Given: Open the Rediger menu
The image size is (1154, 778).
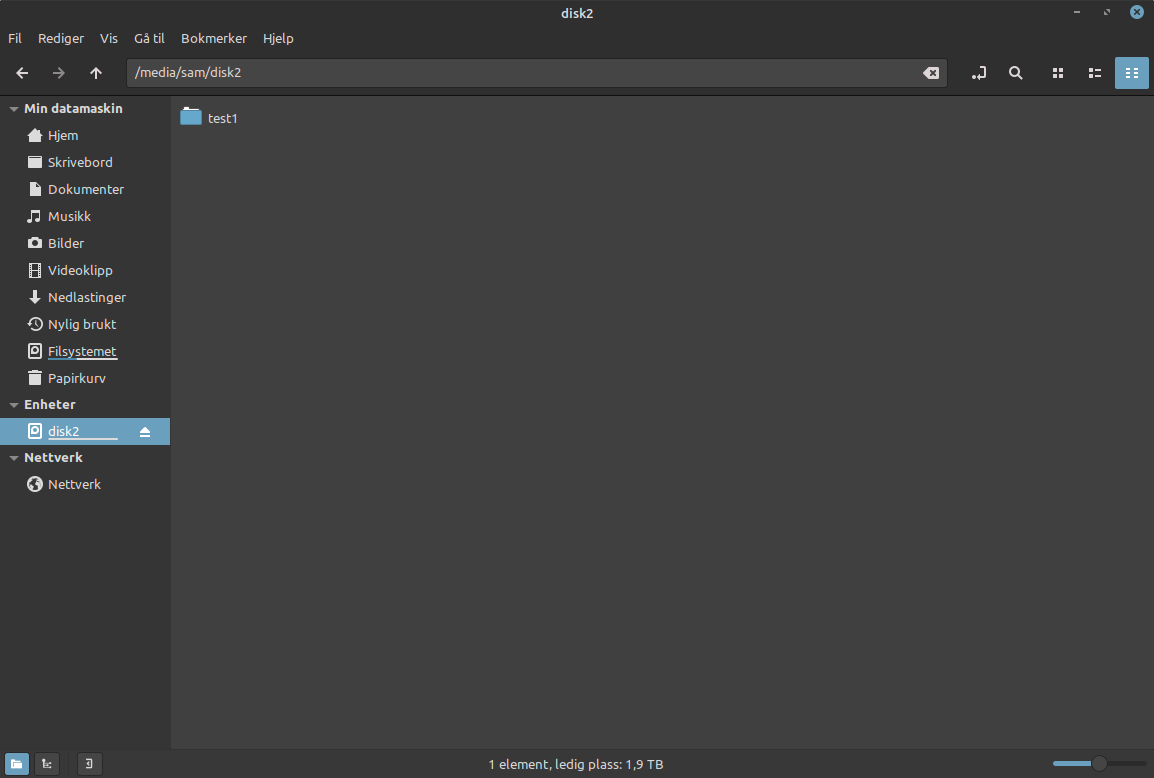Looking at the screenshot, I should coord(60,38).
